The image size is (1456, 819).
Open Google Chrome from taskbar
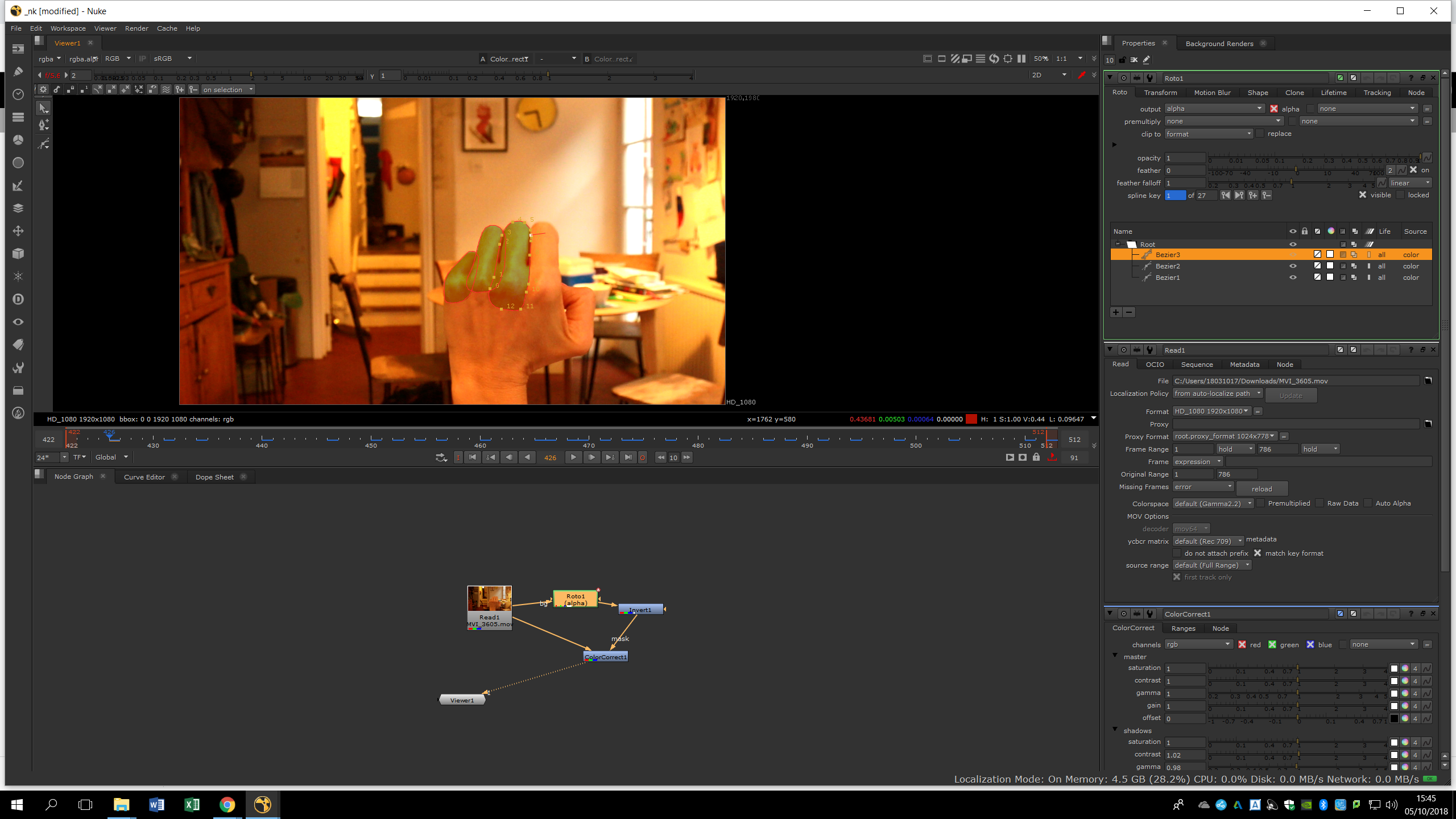point(227,805)
